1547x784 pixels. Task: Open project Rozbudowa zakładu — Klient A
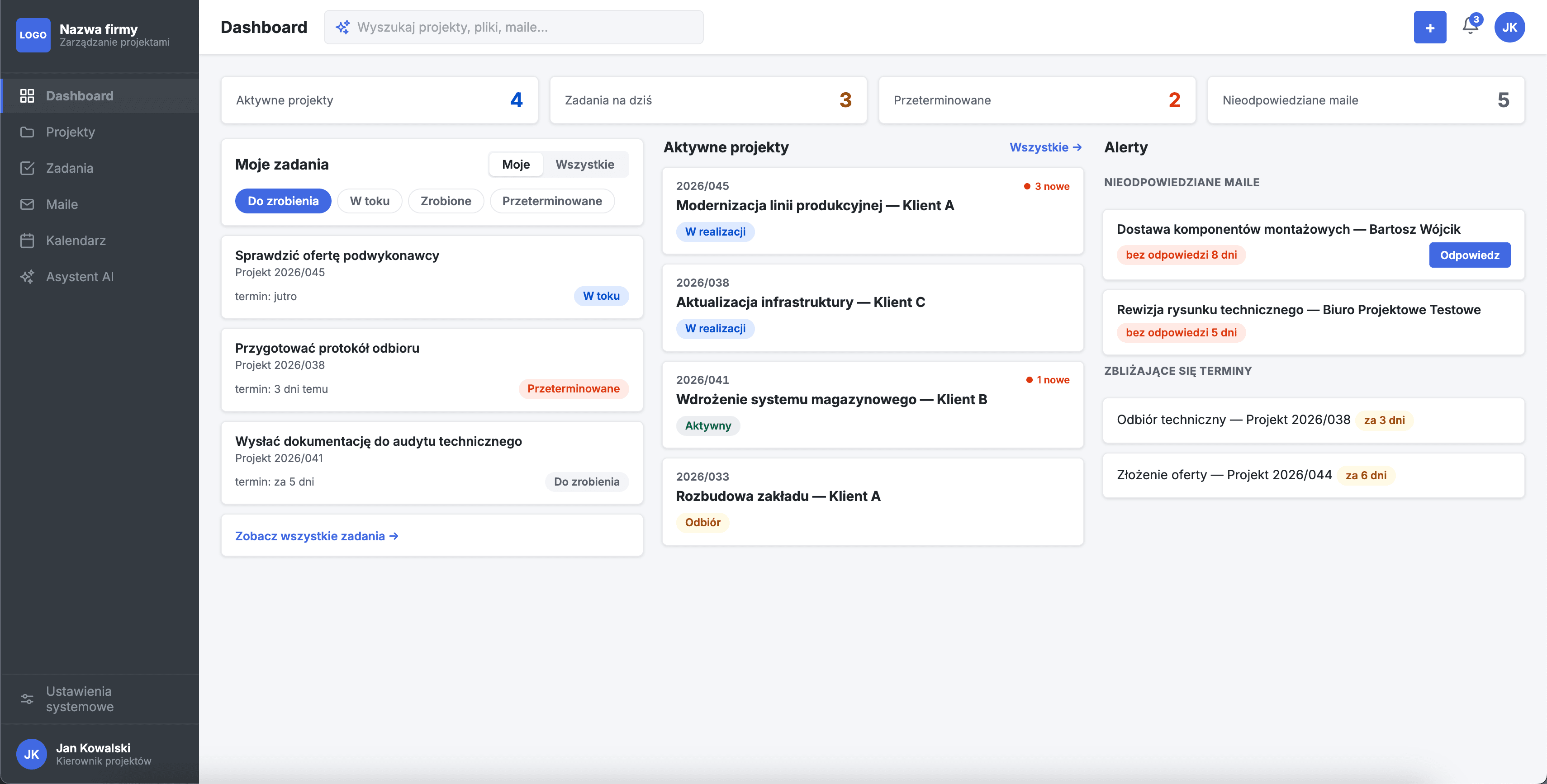pos(873,502)
